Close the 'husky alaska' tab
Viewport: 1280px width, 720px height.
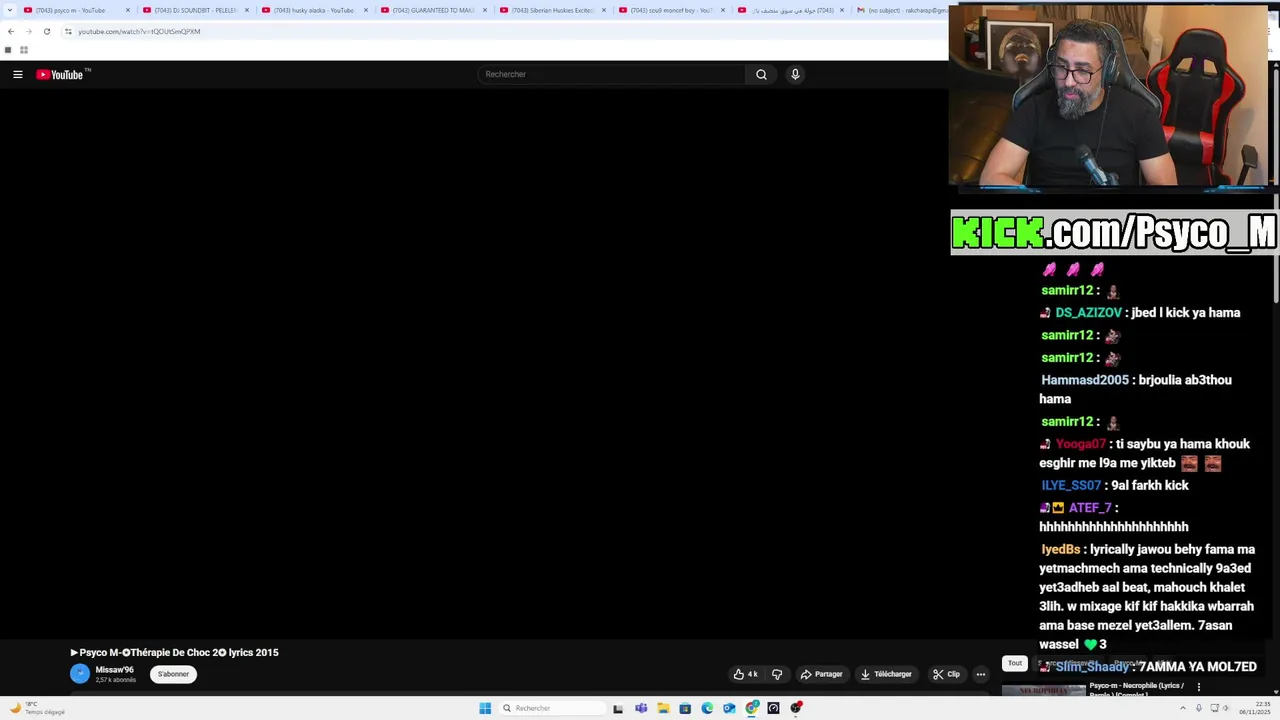(366, 10)
